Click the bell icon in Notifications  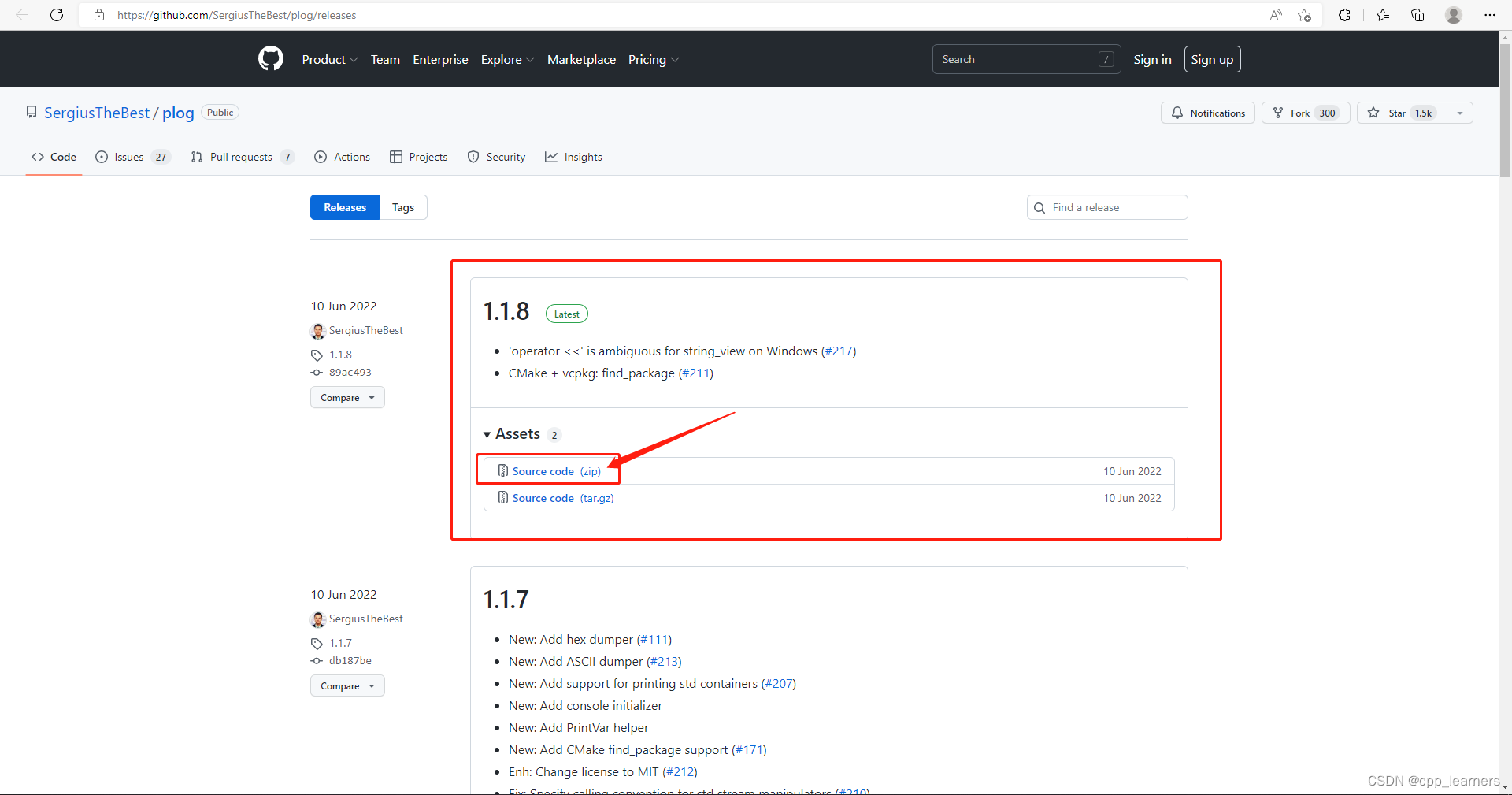tap(1177, 113)
